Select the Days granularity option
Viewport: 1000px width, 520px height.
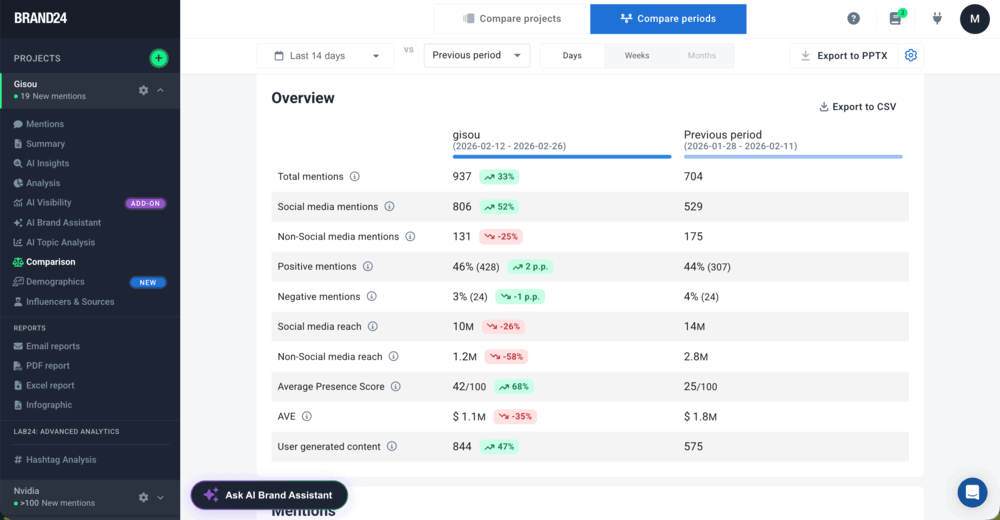572,56
